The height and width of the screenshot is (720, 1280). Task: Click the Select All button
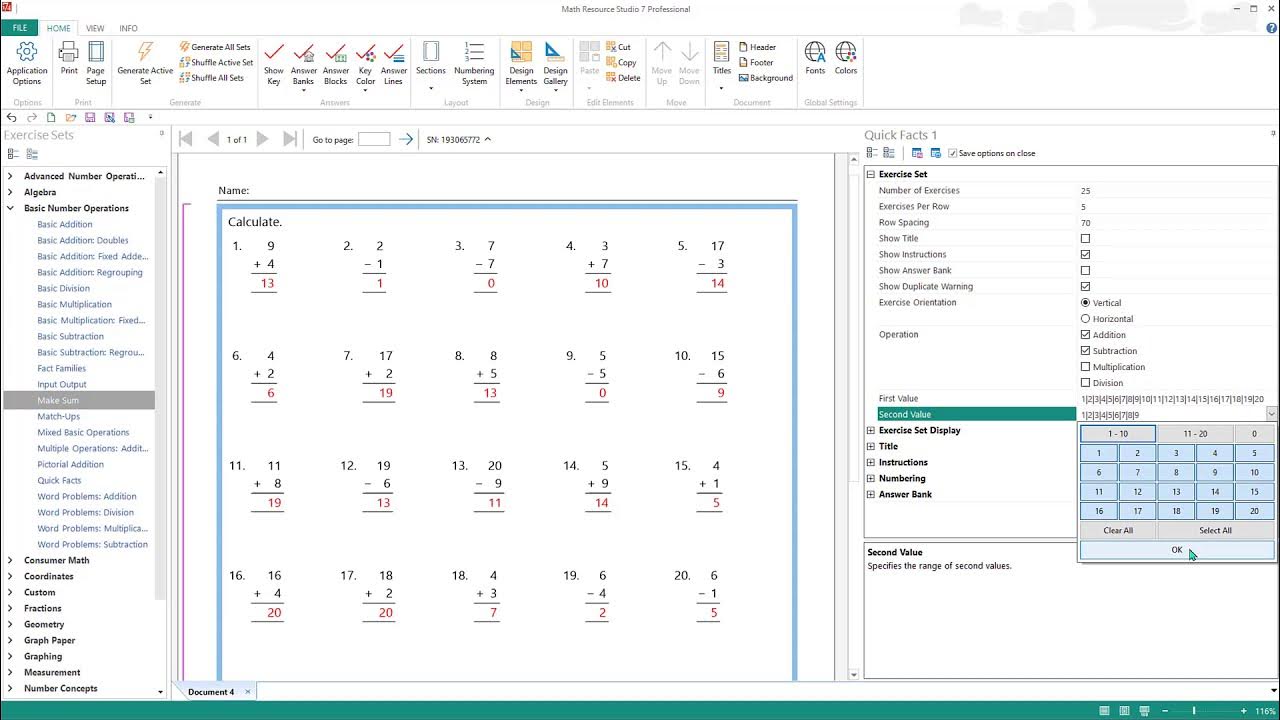coord(1215,531)
